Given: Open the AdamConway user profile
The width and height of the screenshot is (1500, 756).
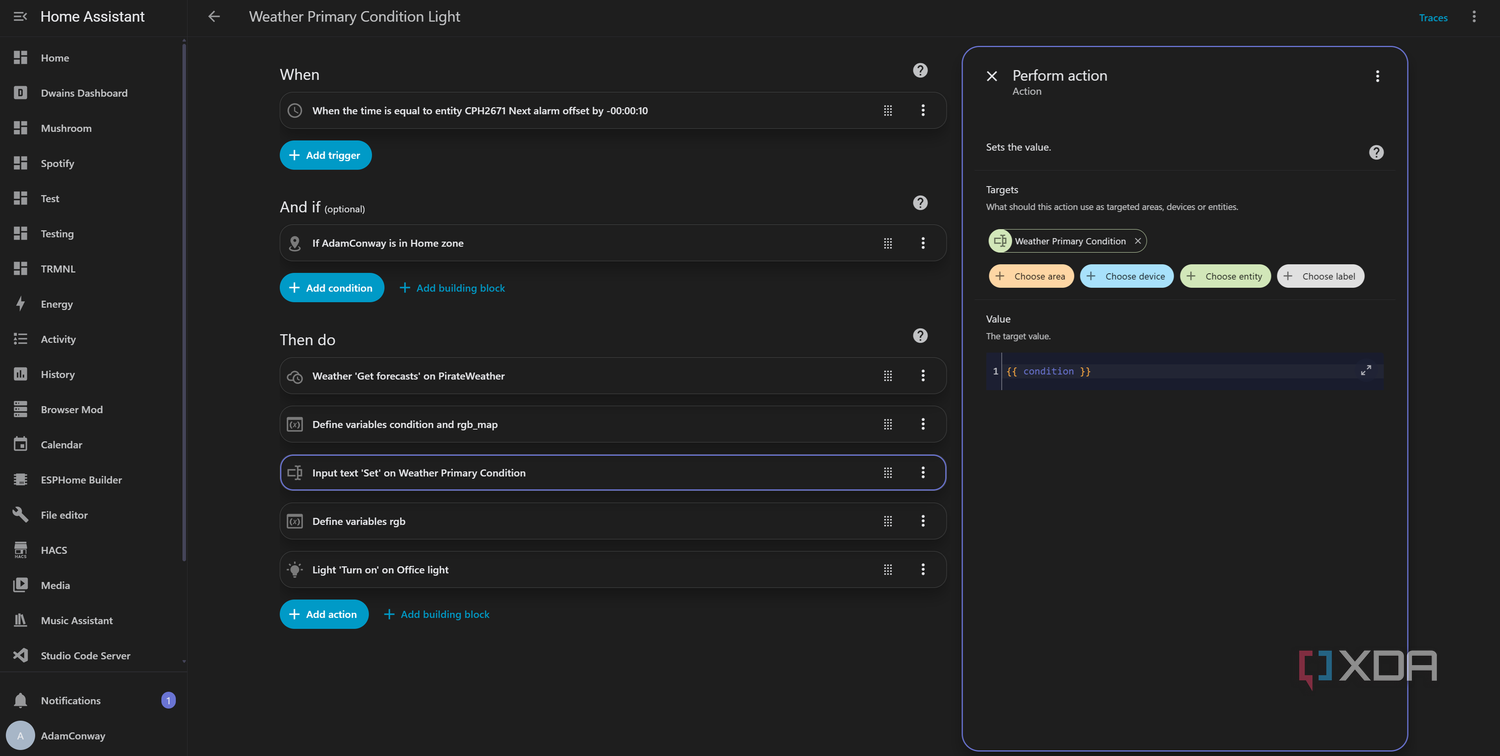Looking at the screenshot, I should 92,736.
